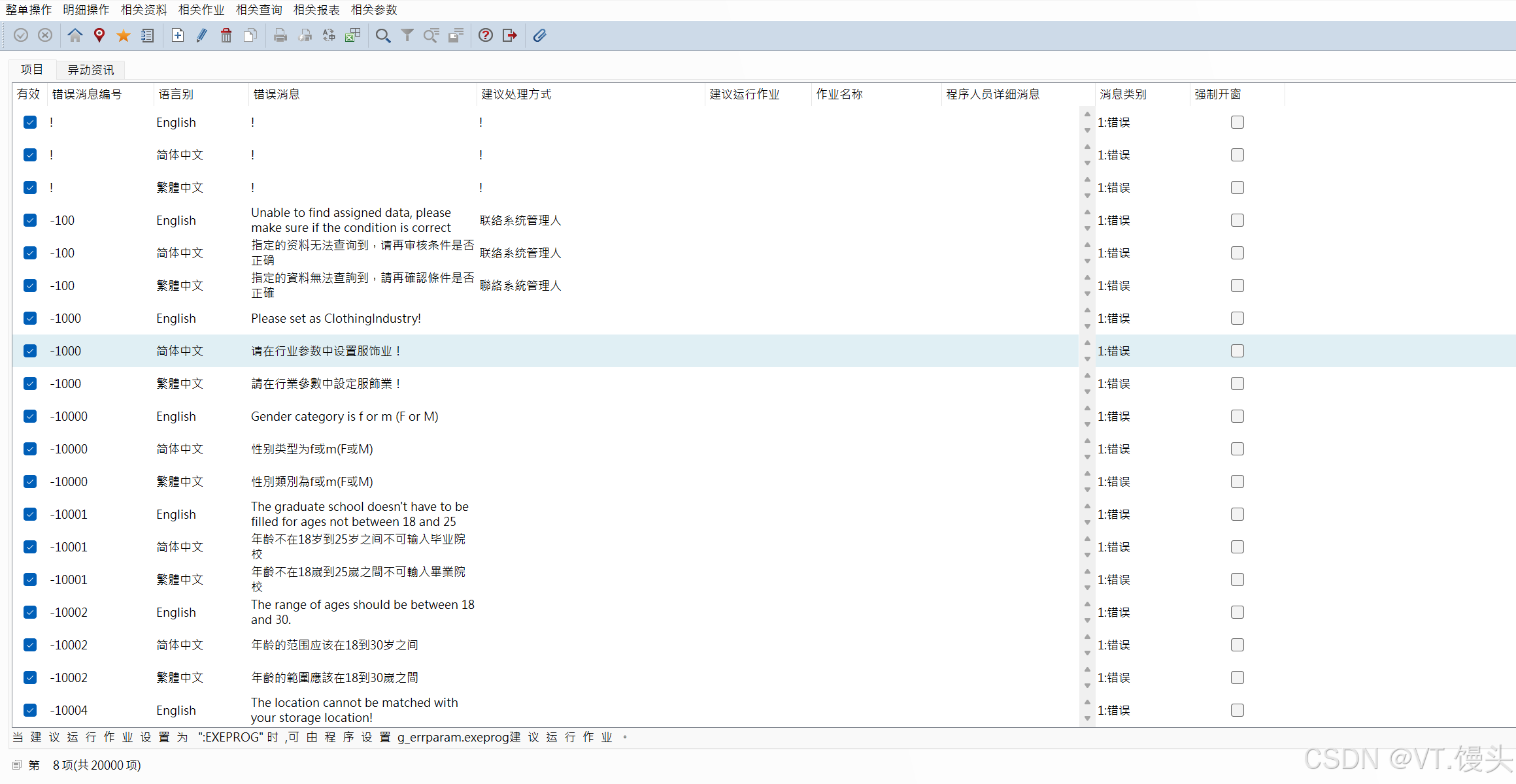Click the print icon
1516x784 pixels.
coord(280,35)
